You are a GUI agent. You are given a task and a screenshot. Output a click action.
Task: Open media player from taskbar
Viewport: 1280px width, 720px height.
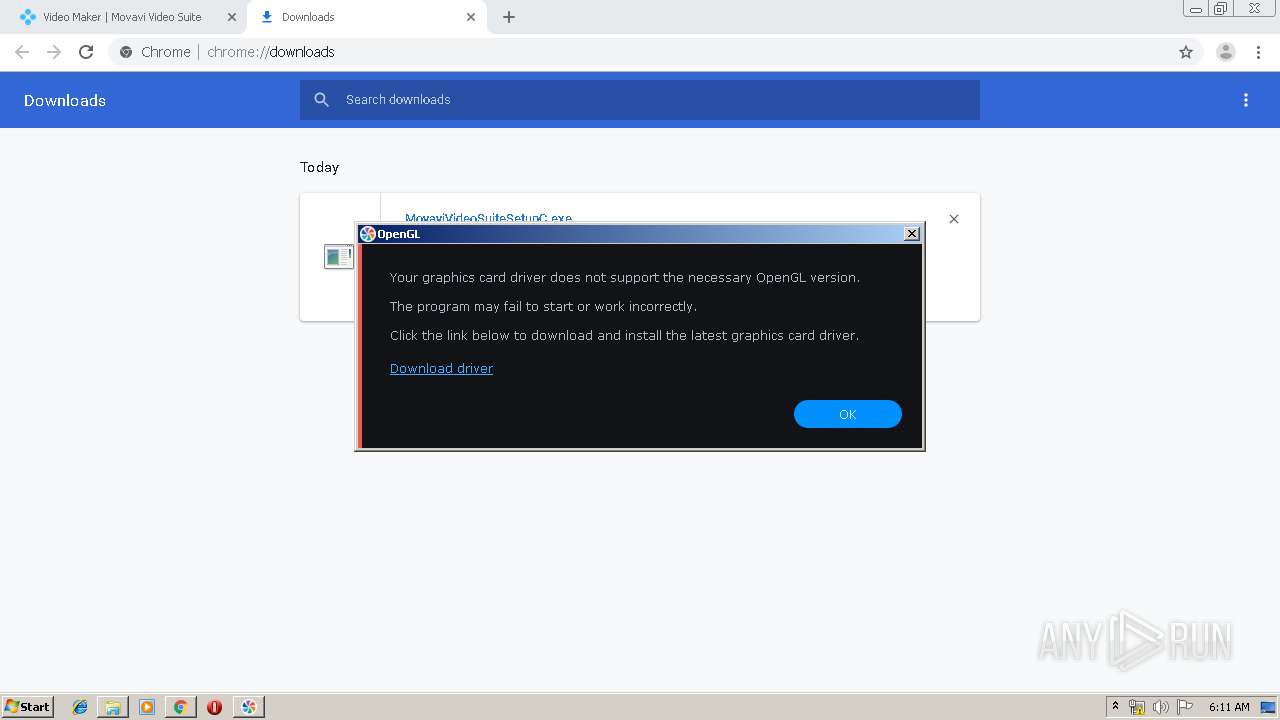[x=147, y=707]
